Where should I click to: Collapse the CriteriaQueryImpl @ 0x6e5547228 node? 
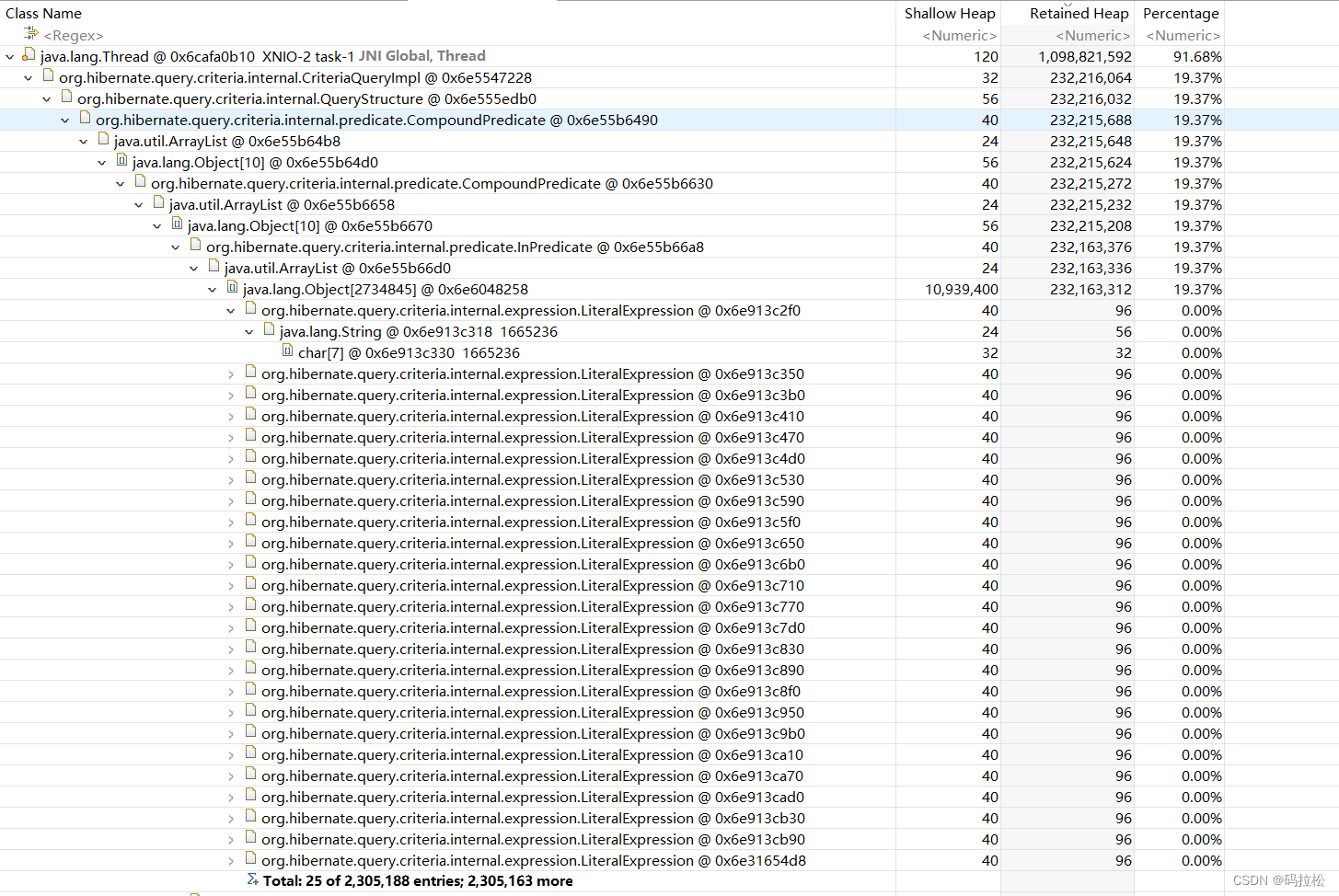click(29, 78)
